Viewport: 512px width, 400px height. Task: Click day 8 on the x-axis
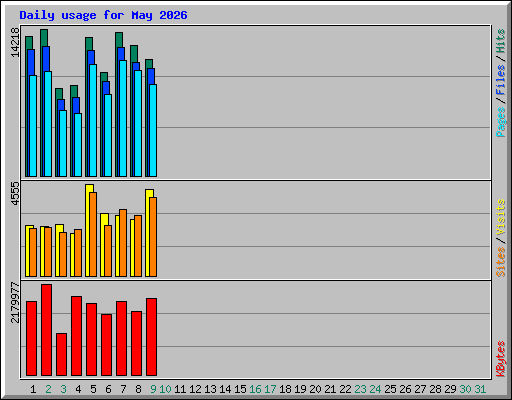(x=138, y=389)
